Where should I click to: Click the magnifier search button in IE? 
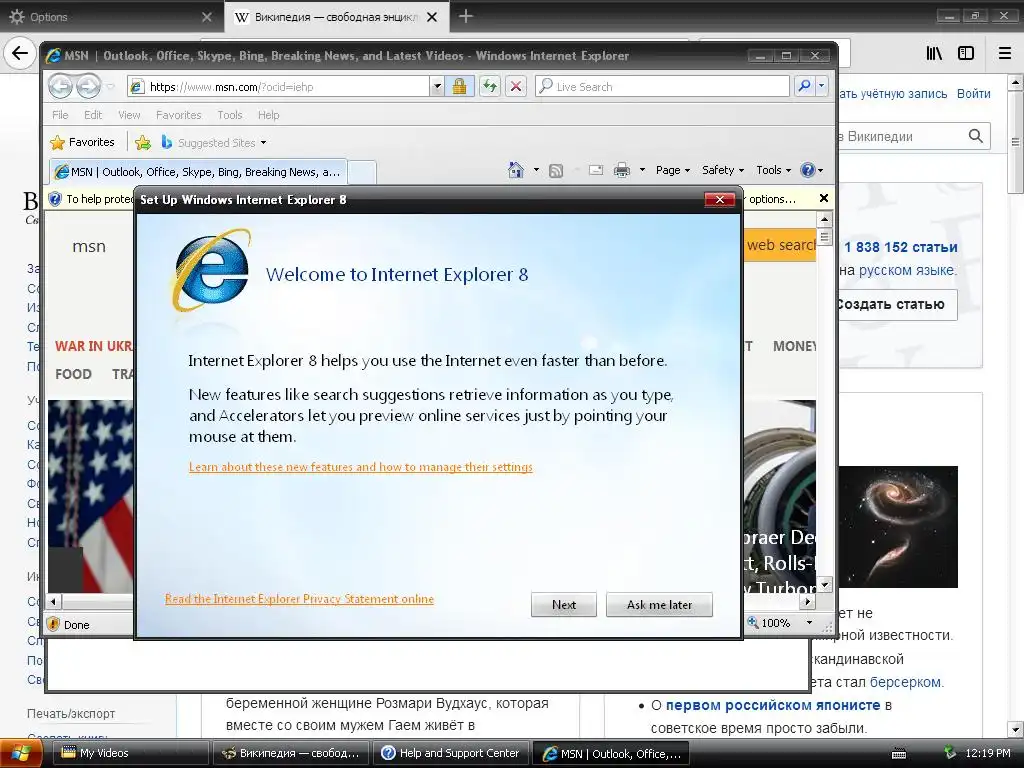pyautogui.click(x=805, y=86)
